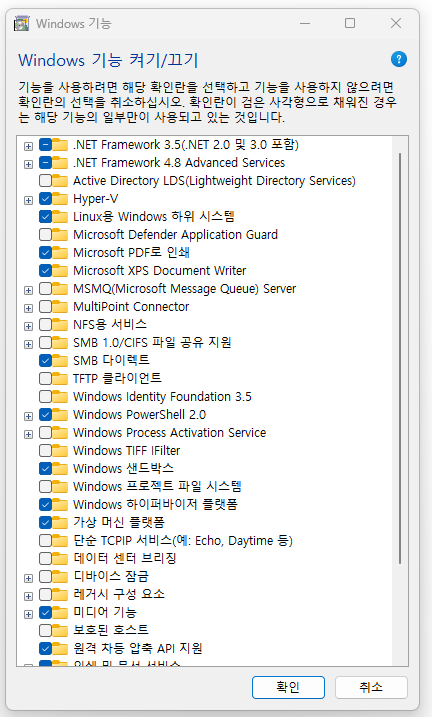Screen dimensions: 432x717
Task: Click the folder icon beside 미디어 기능
Action: (60, 612)
